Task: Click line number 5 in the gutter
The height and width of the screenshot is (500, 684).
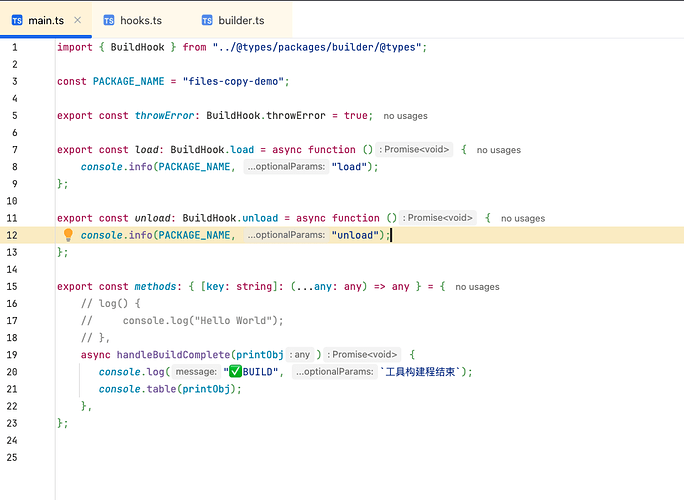Action: click(14, 116)
